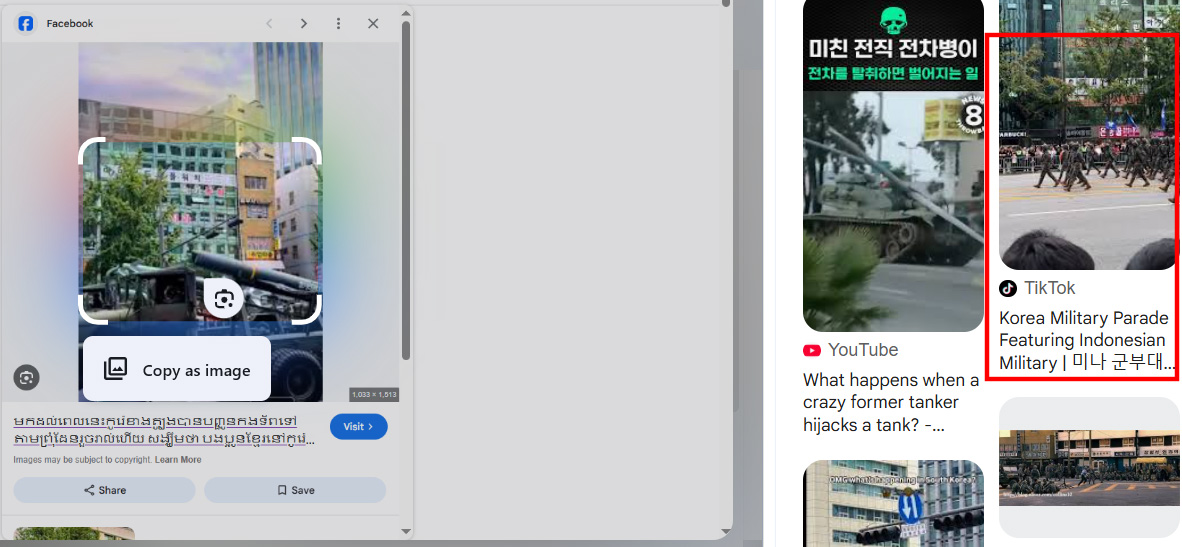Go to the next image with the right chevron
The width and height of the screenshot is (1182, 547).
click(304, 23)
